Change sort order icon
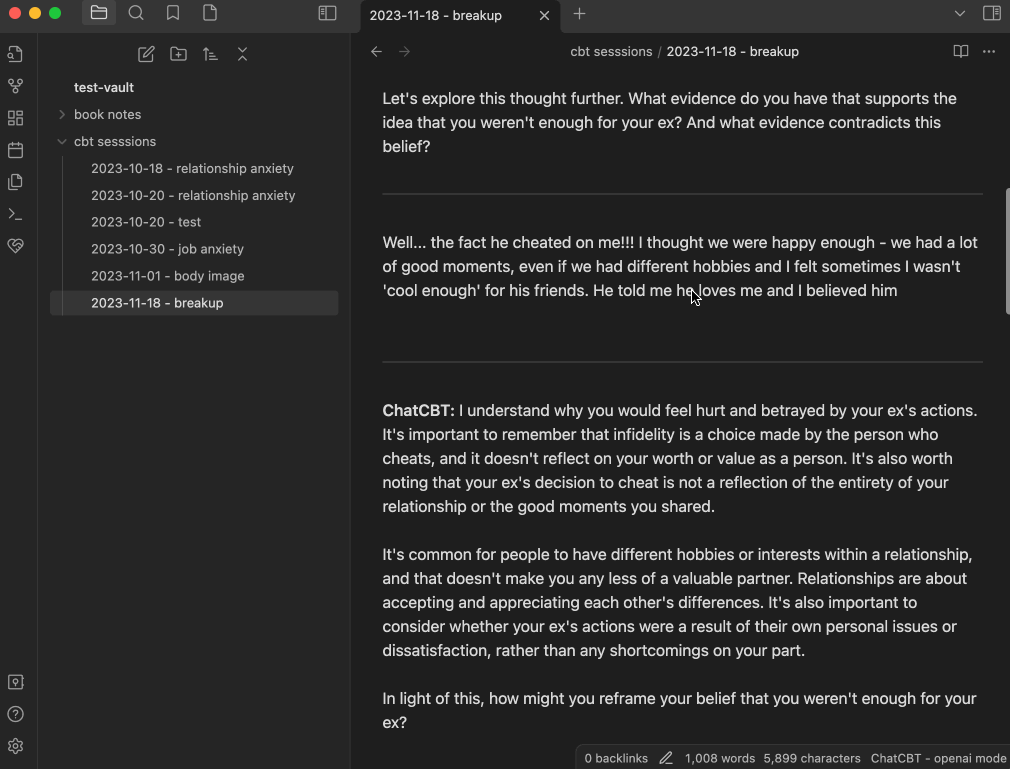Screen dimensions: 1010x769 [x=210, y=54]
